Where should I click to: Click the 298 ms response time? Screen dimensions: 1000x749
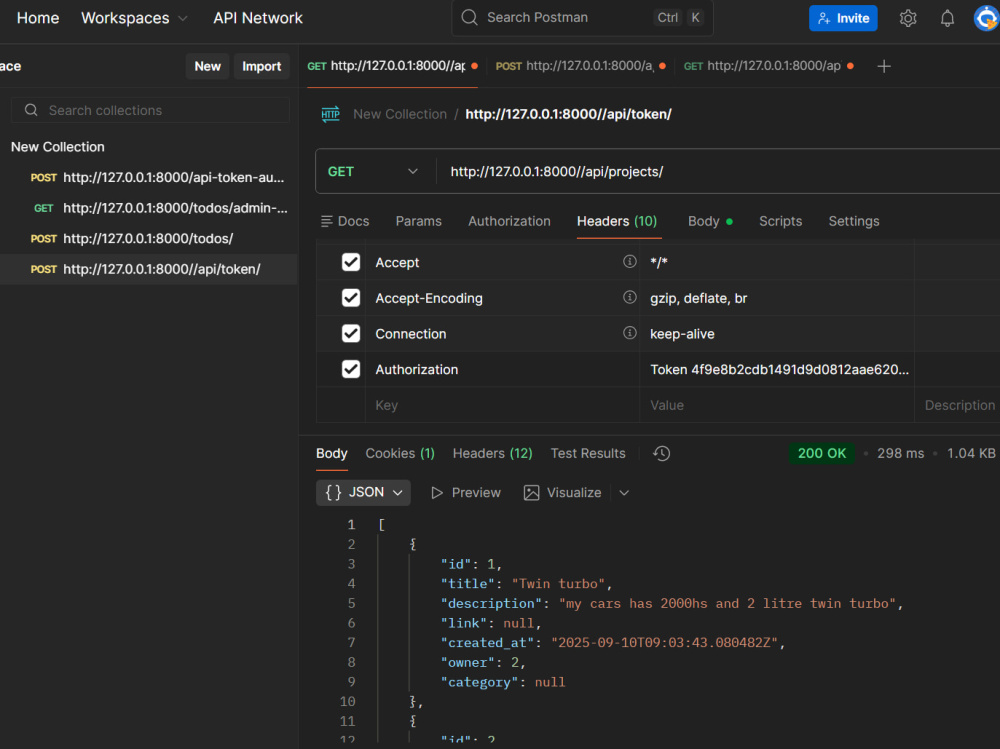click(x=900, y=454)
